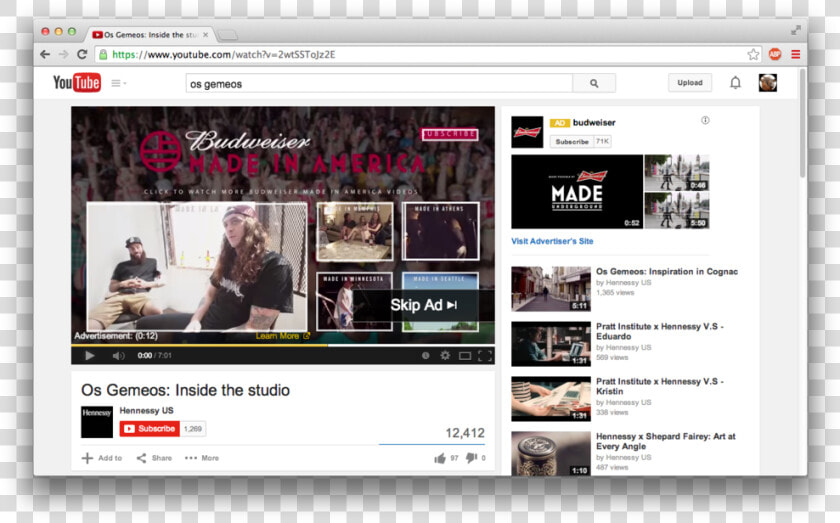Subscribe to Hennessy US with the red button
The width and height of the screenshot is (840, 523).
coord(149,429)
